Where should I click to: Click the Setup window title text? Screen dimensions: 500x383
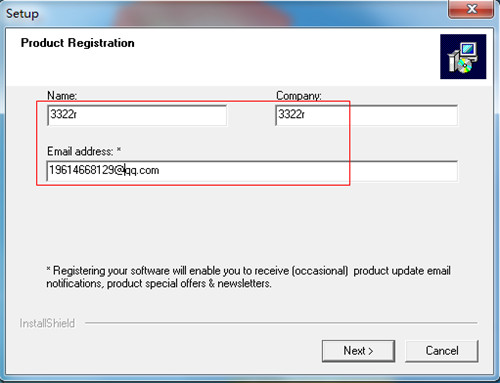[22, 14]
